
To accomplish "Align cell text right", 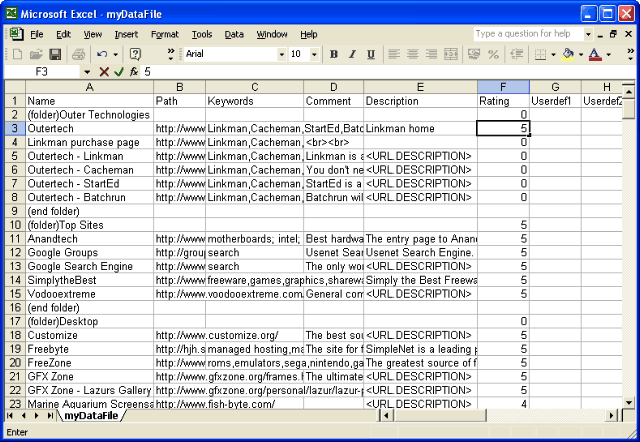I will [x=431, y=54].
